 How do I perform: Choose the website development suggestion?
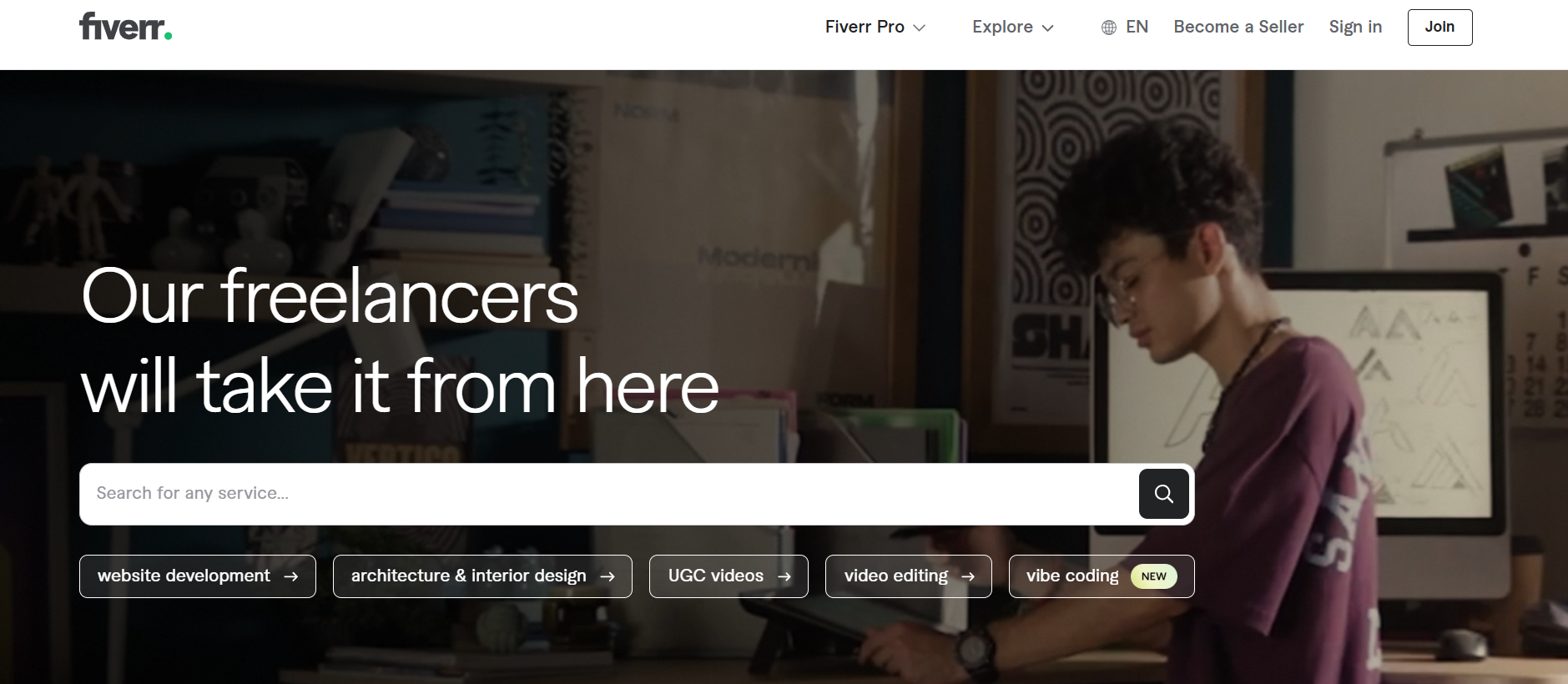click(x=198, y=576)
